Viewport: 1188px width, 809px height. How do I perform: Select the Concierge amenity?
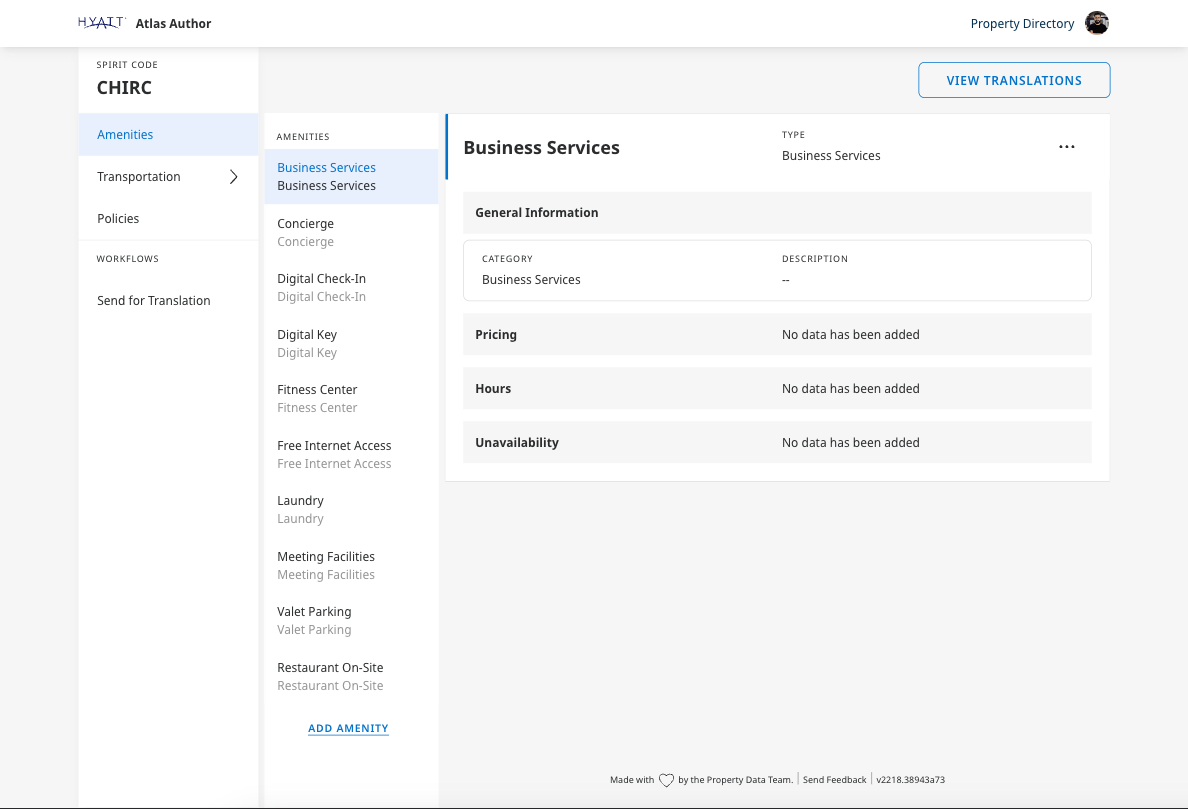pos(352,233)
